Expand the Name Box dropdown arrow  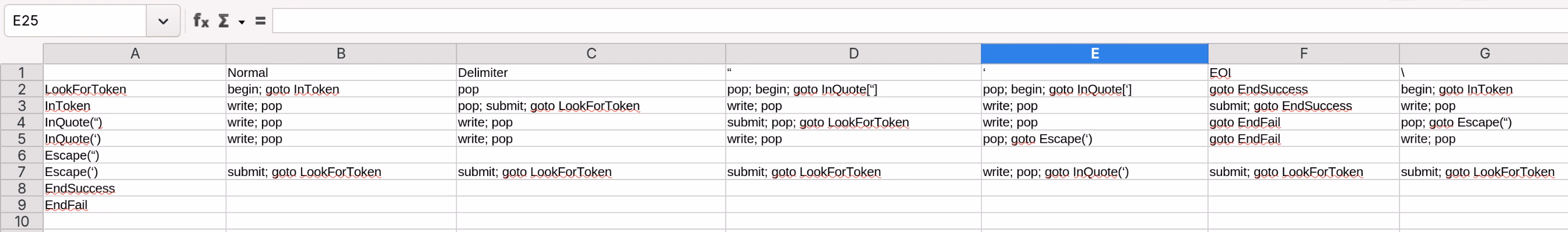point(163,21)
